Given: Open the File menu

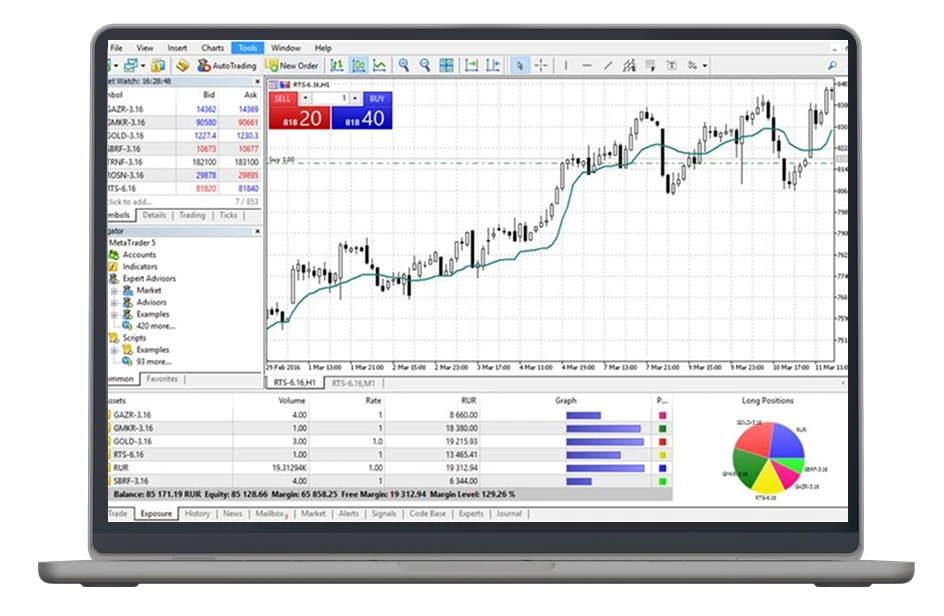Looking at the screenshot, I should click(x=116, y=48).
